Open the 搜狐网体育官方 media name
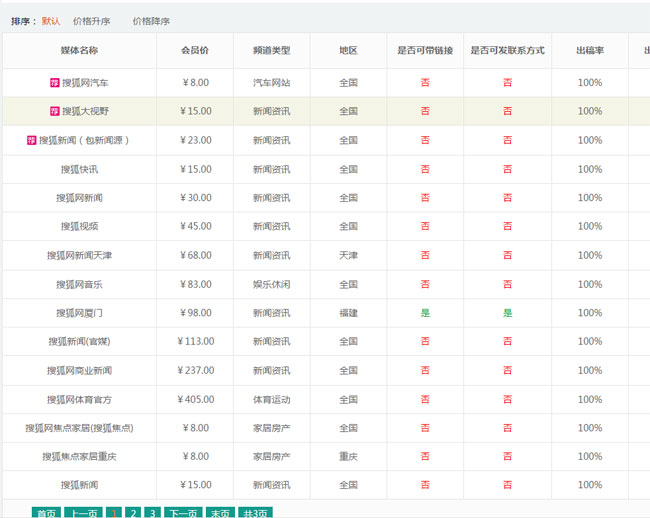 coord(79,400)
